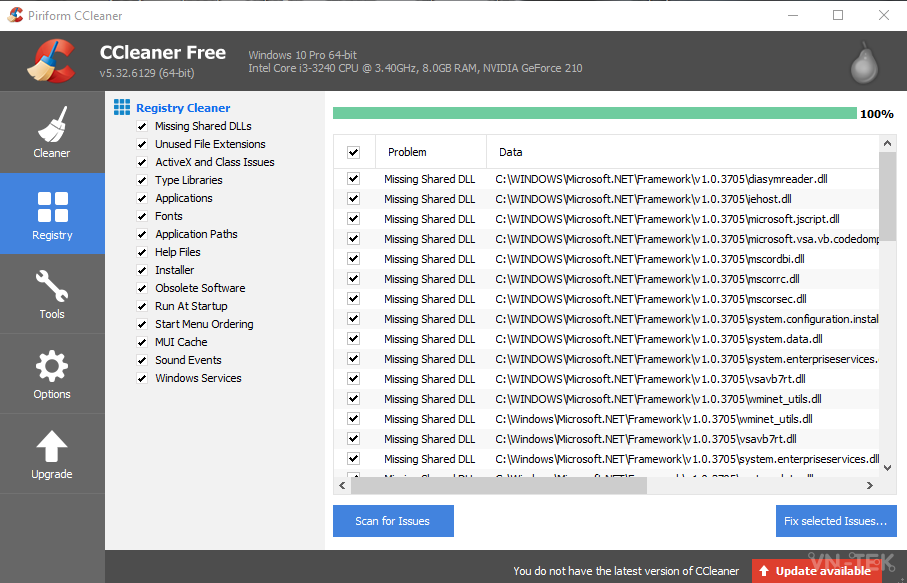Uncheck the mscorrc.dll result row
Screen dimensions: 907x583
click(x=353, y=279)
